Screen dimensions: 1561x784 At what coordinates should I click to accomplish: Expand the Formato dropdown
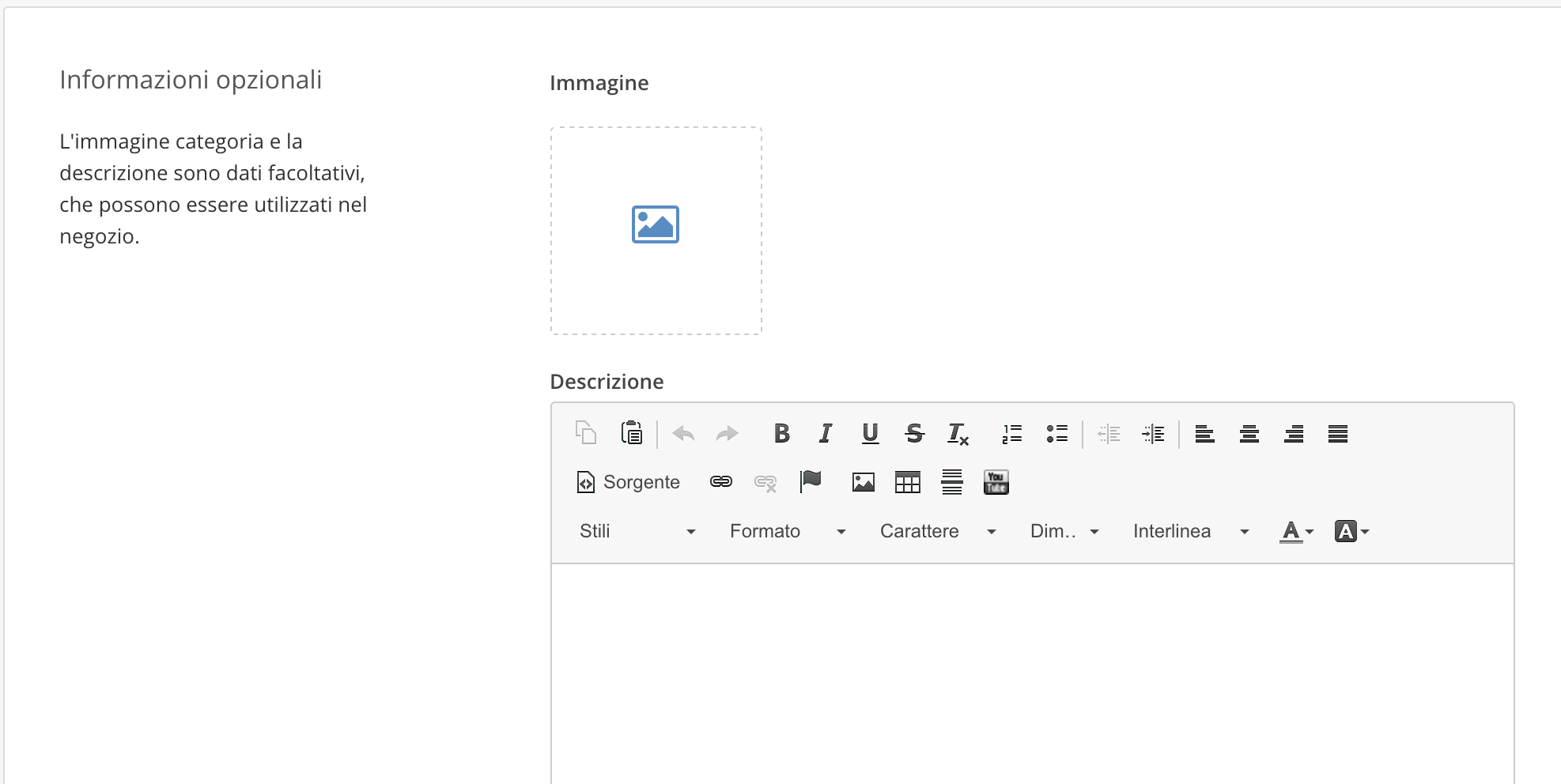pos(787,531)
